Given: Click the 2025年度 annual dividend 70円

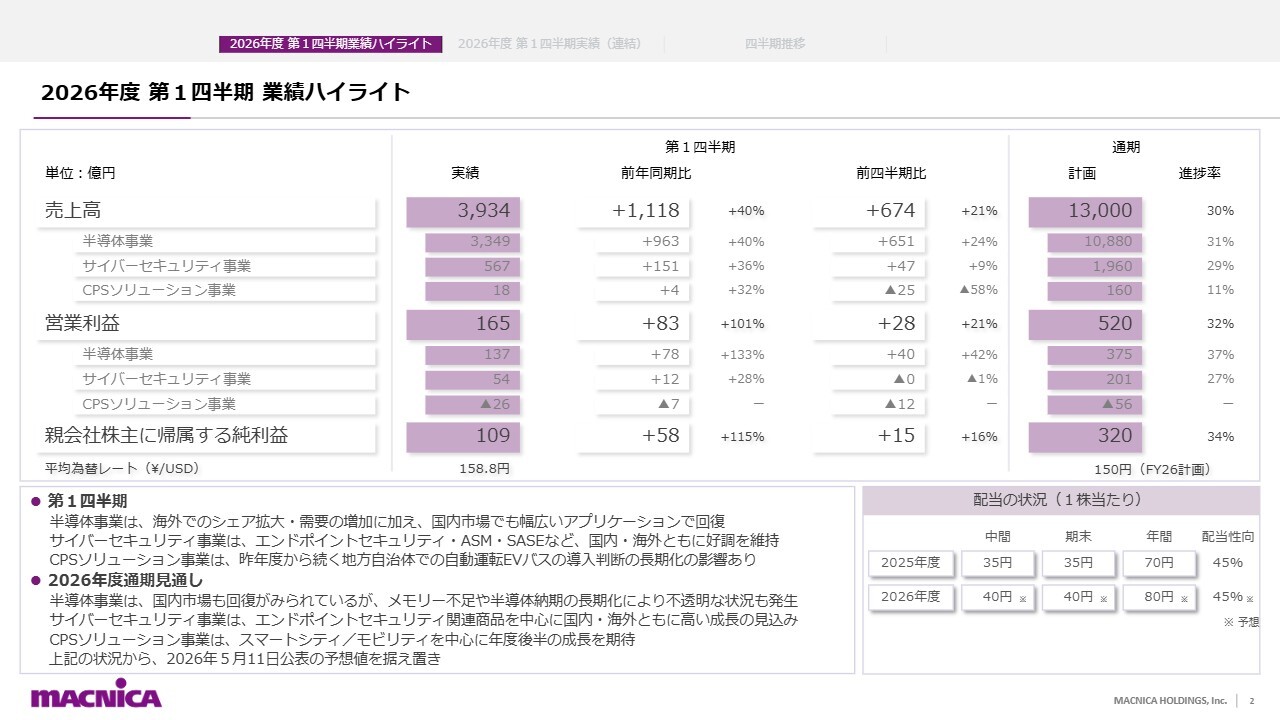Looking at the screenshot, I should tap(1159, 563).
